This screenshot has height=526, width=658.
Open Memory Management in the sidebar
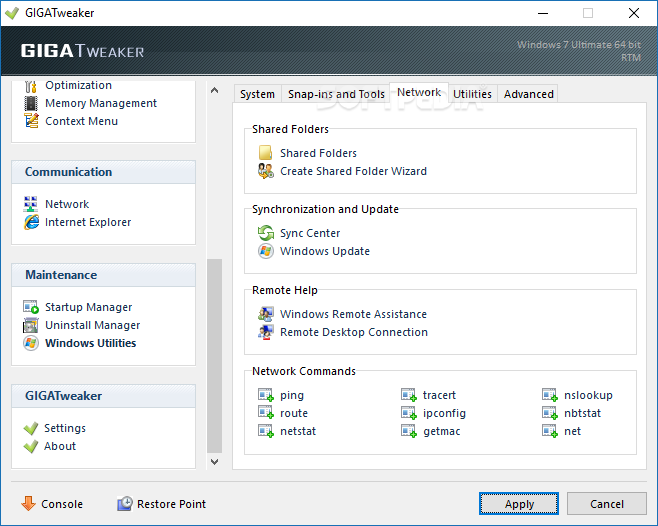[x=100, y=103]
